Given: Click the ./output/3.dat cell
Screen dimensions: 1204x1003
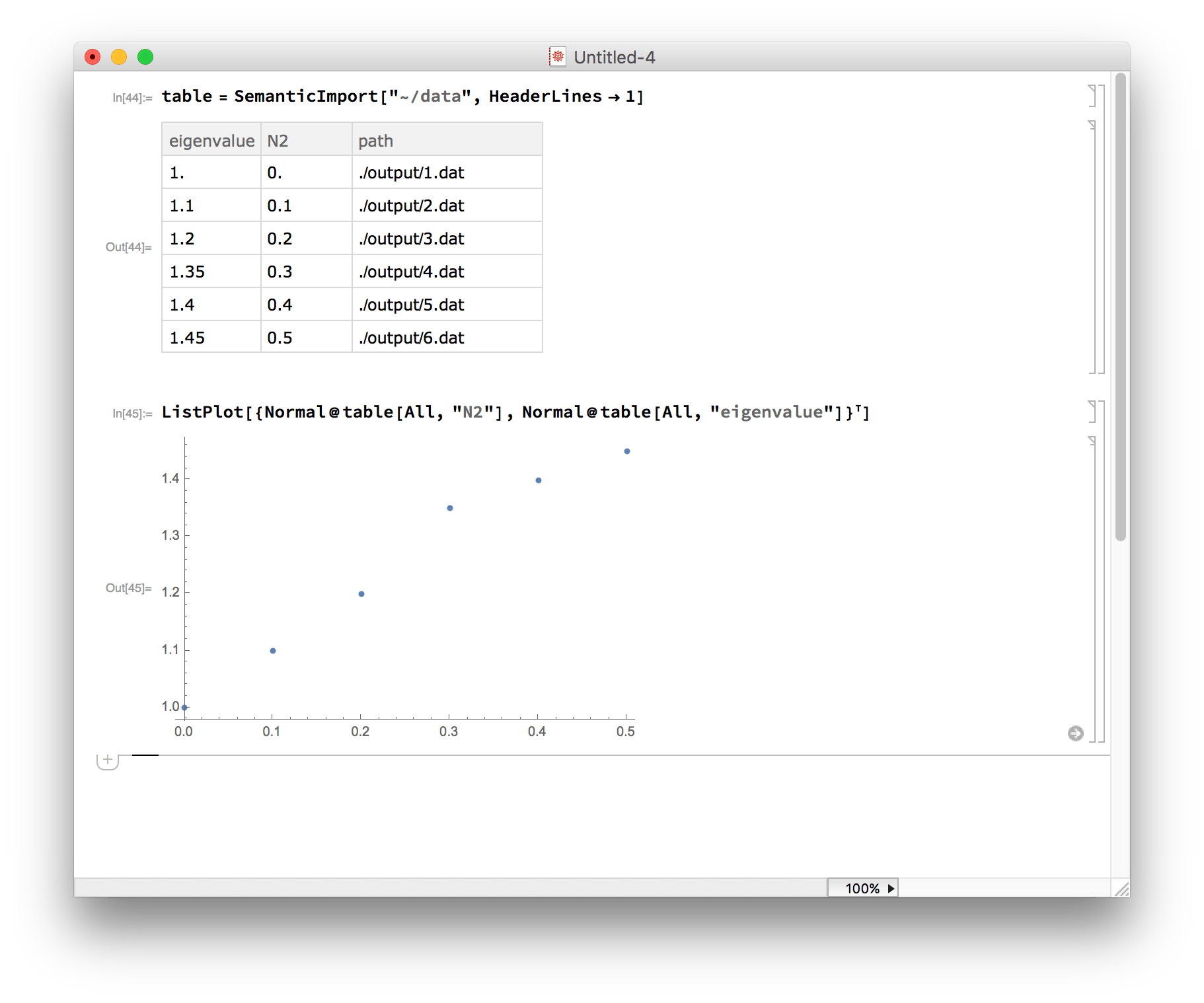Looking at the screenshot, I should (x=447, y=239).
